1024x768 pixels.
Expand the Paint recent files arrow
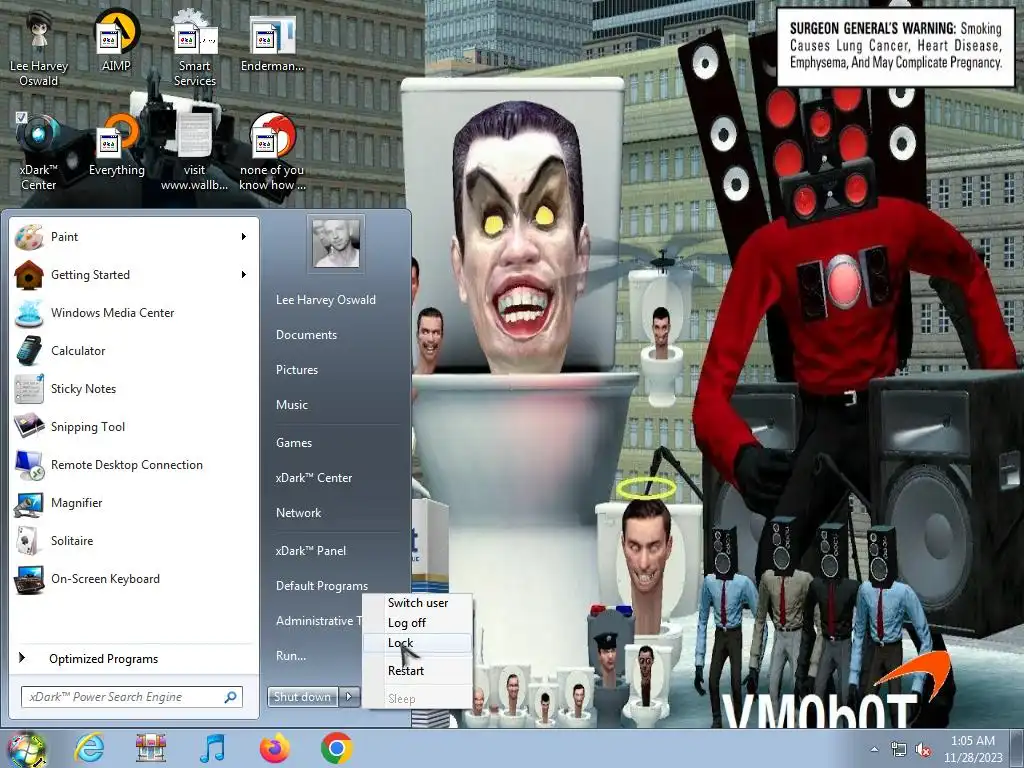(x=244, y=237)
